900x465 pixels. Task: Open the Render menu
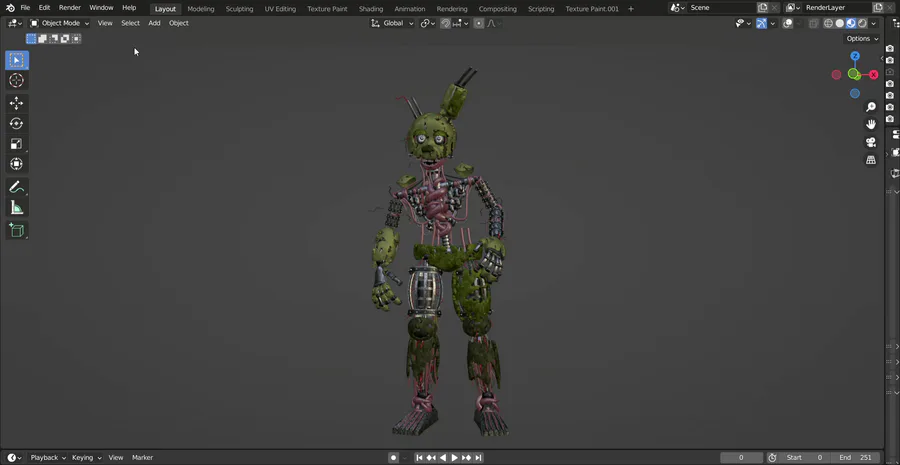tap(69, 8)
